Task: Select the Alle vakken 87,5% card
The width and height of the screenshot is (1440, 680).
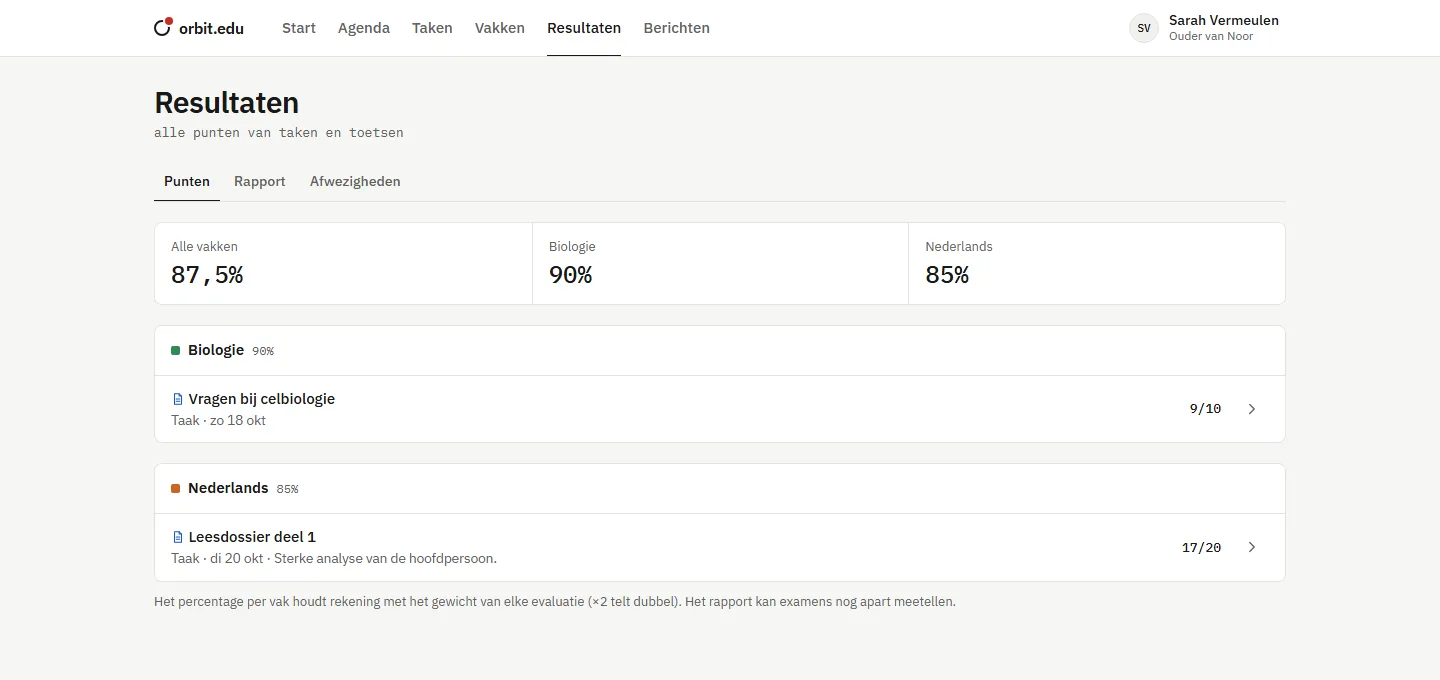Action: 343,264
